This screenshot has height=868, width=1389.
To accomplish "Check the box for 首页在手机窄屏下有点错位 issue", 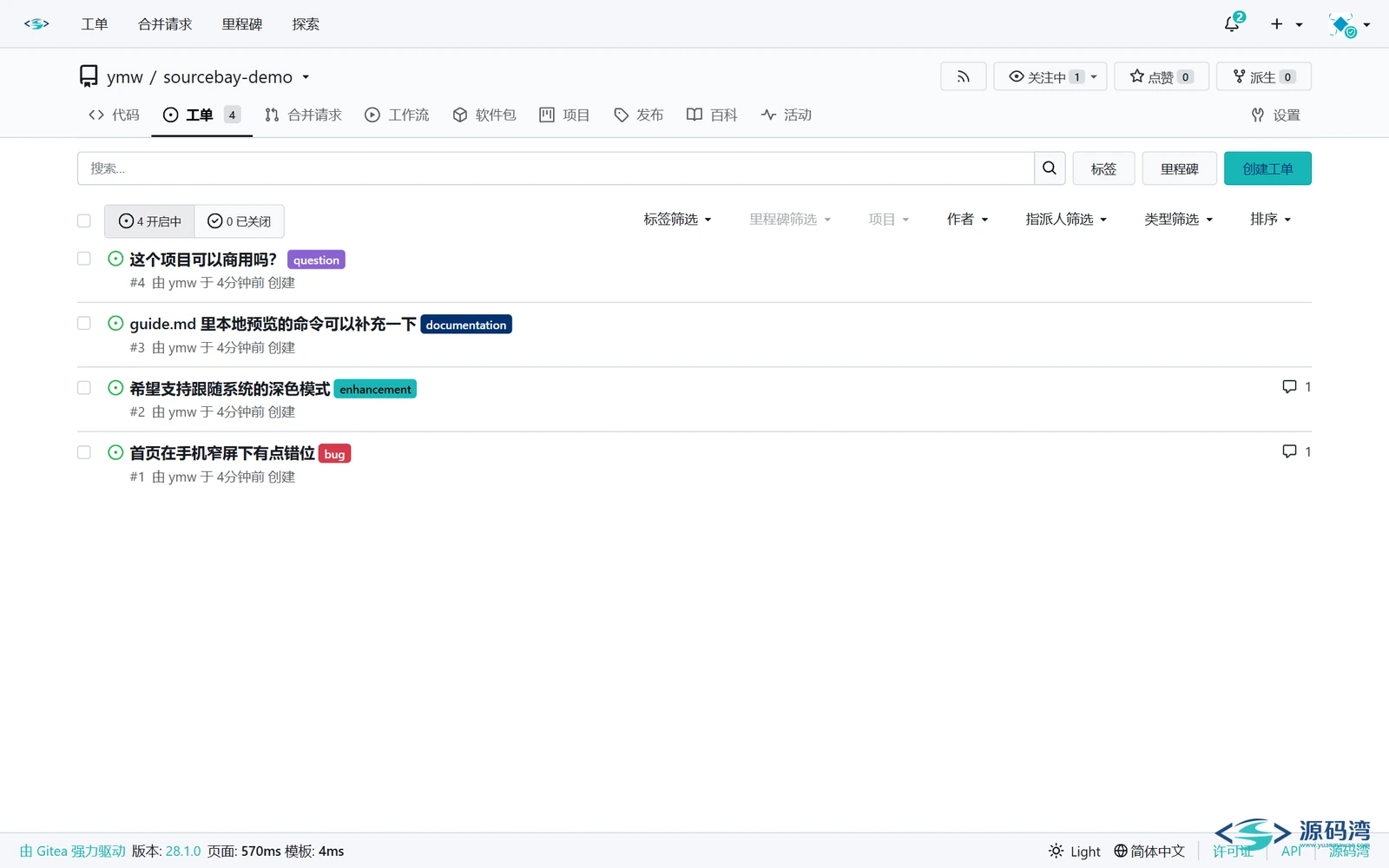I will coord(84,452).
